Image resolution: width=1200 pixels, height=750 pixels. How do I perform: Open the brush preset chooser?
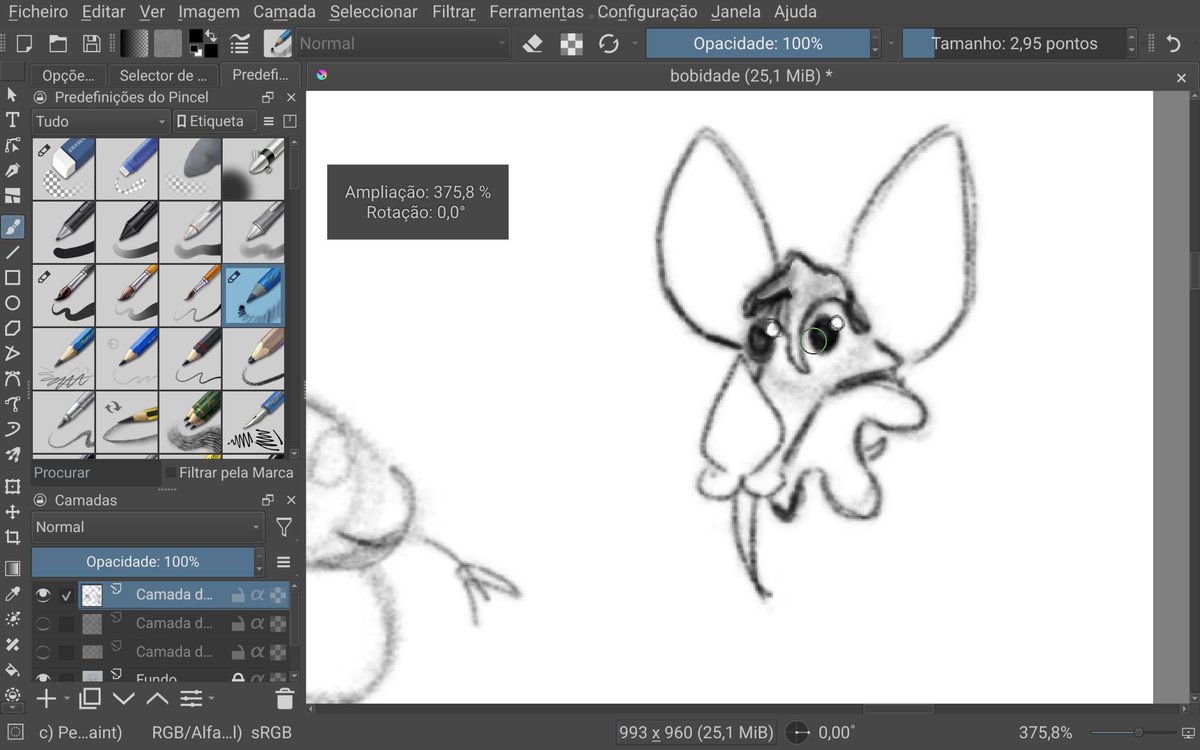[x=277, y=43]
